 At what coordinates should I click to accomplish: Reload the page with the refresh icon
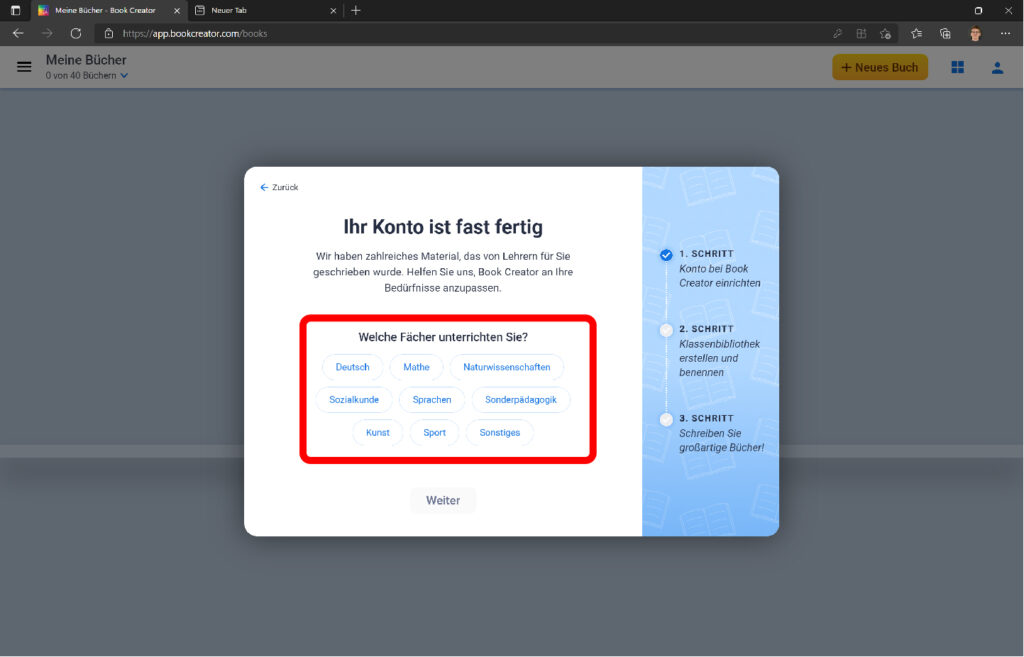coord(75,33)
